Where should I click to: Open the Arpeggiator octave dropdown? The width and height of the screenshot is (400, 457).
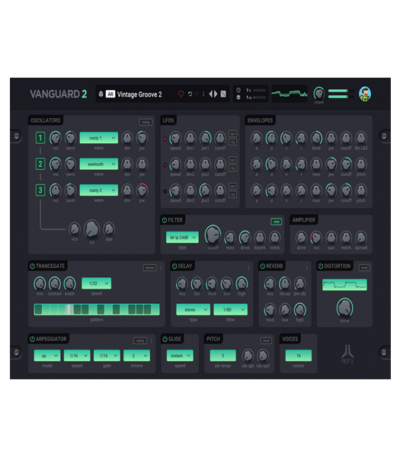tap(137, 356)
